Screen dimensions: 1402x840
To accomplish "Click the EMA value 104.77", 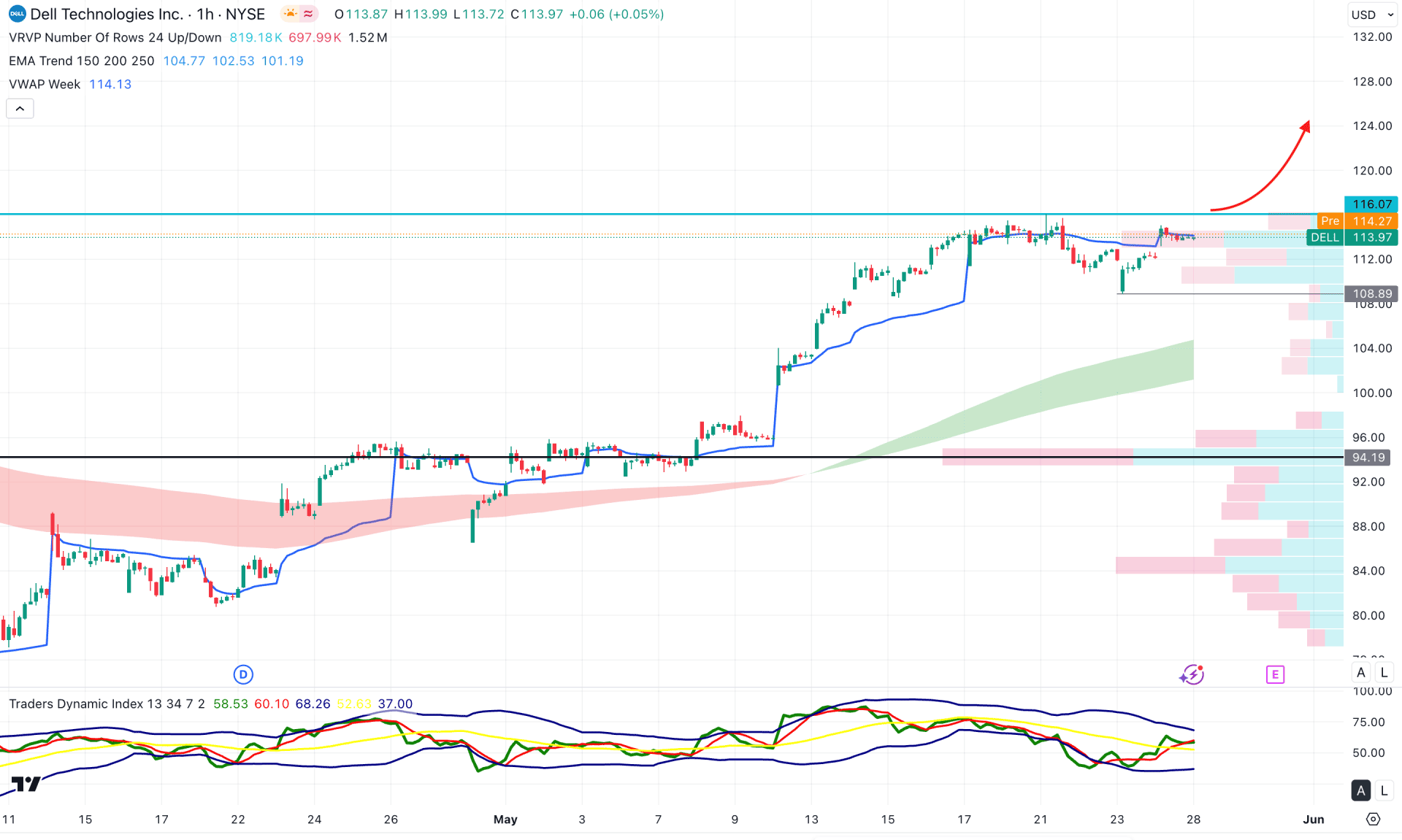I will 184,61.
